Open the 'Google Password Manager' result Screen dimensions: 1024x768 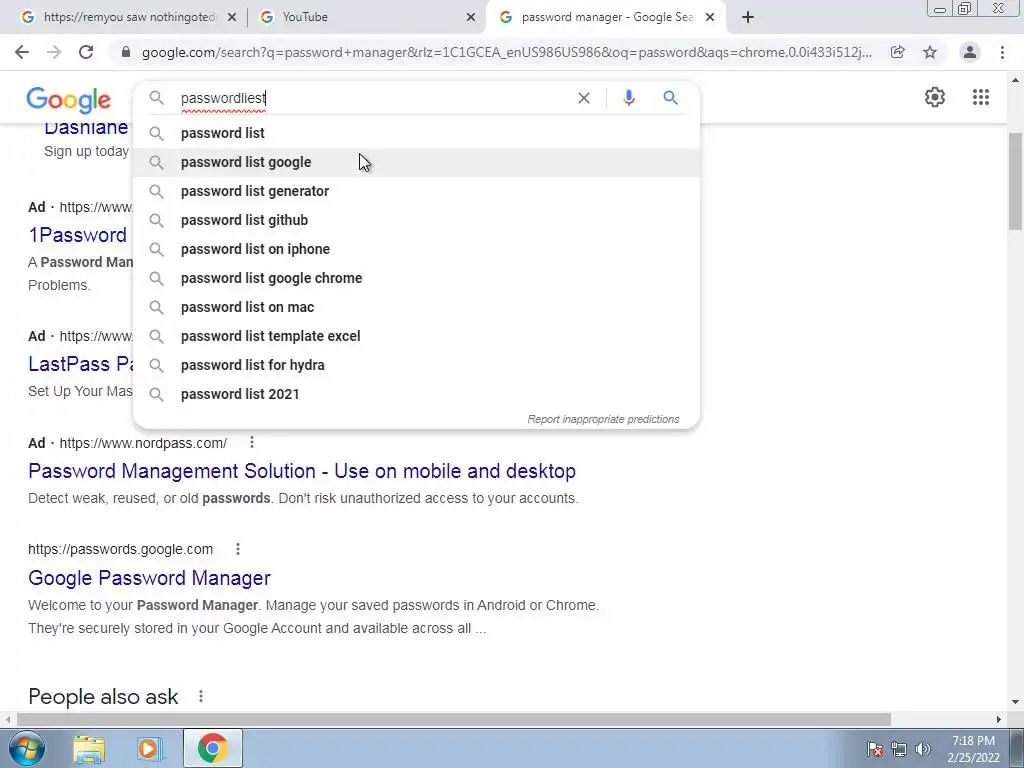pos(149,578)
